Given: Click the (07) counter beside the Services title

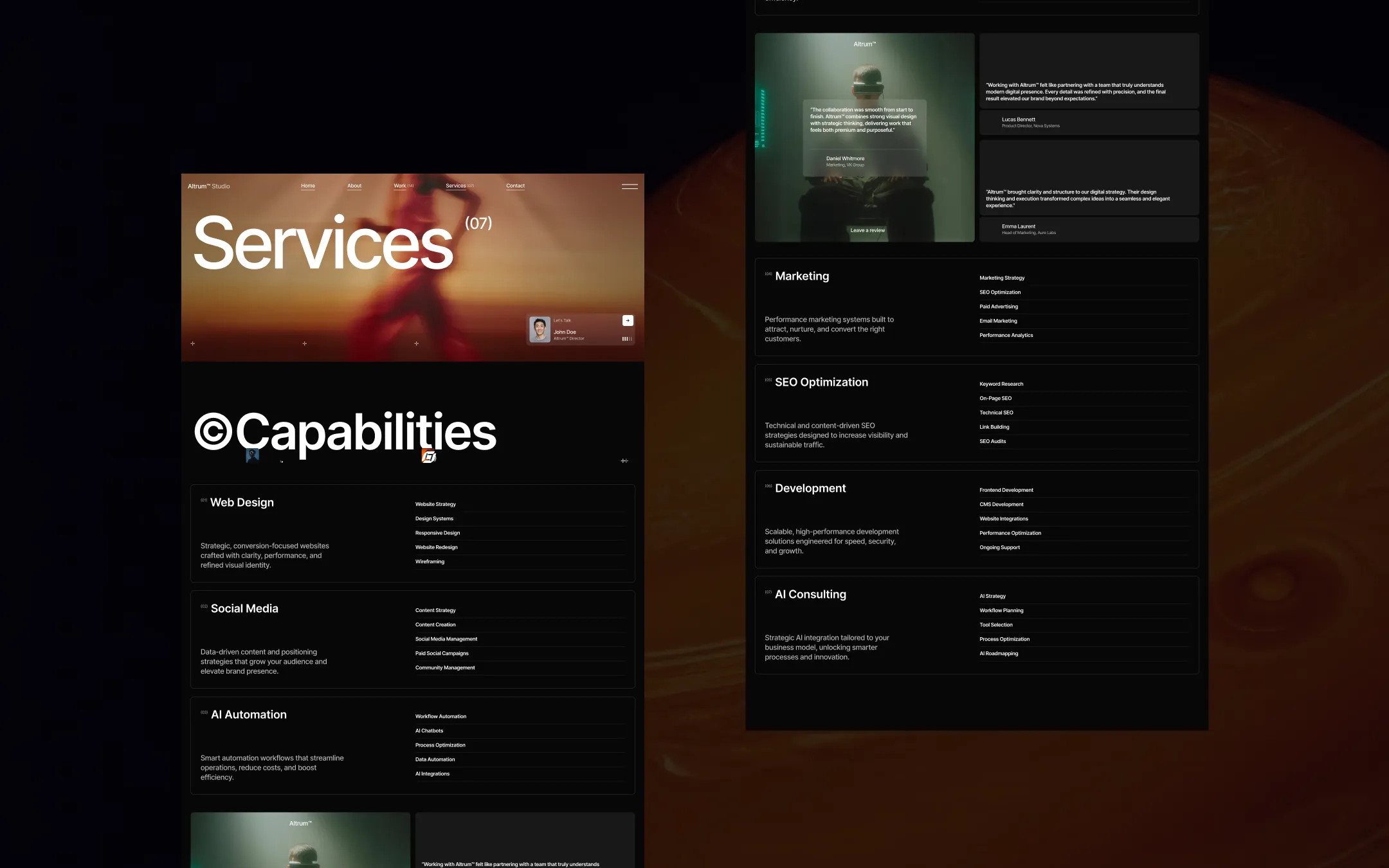Looking at the screenshot, I should tap(478, 223).
